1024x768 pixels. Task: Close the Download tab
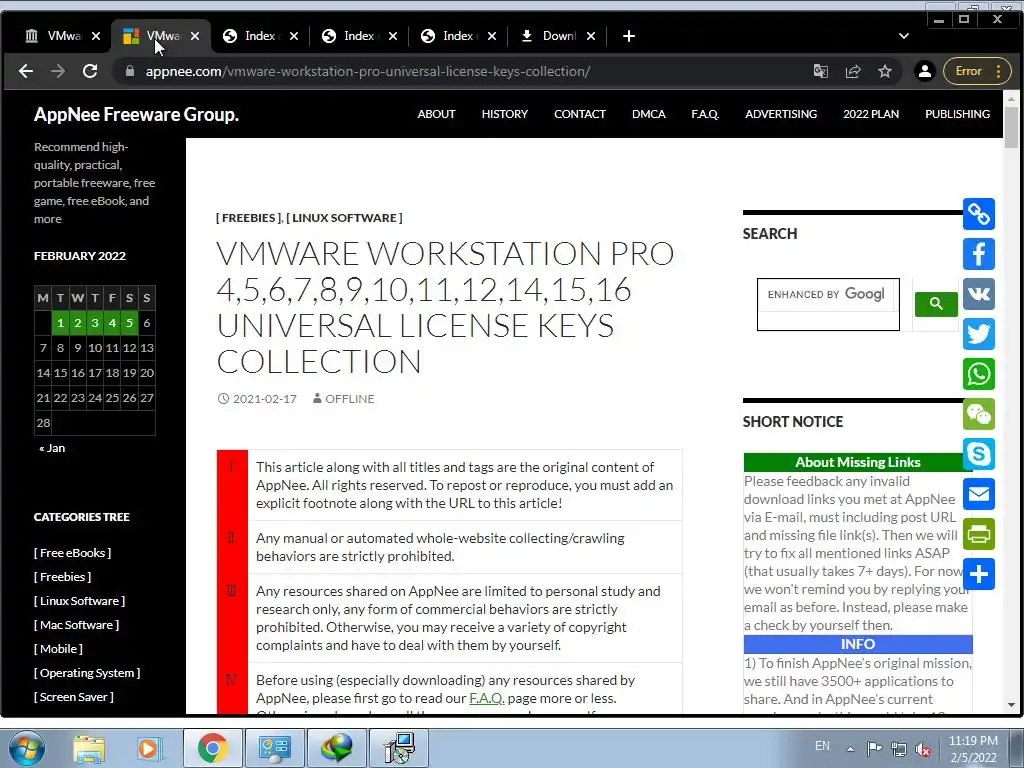[591, 36]
